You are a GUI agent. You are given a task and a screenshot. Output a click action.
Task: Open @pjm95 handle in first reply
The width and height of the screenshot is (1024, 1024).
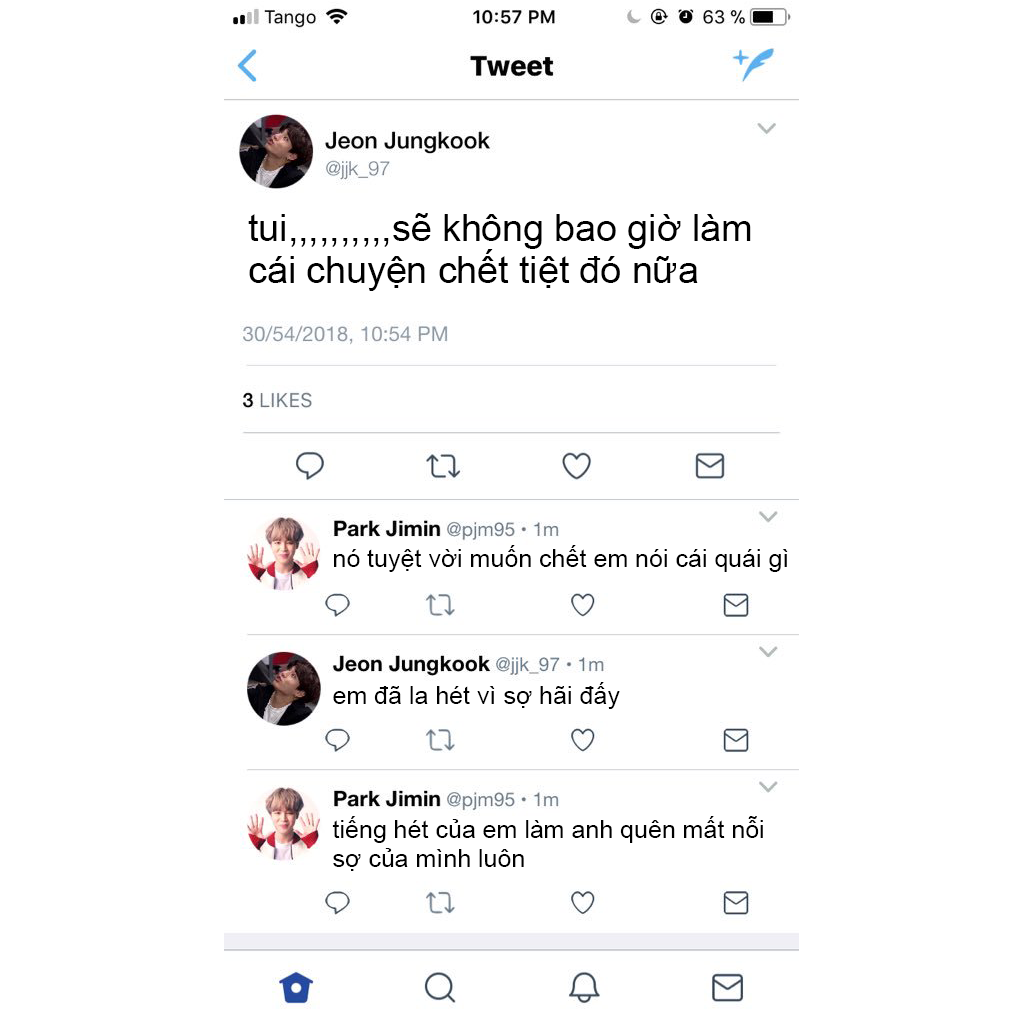click(481, 530)
